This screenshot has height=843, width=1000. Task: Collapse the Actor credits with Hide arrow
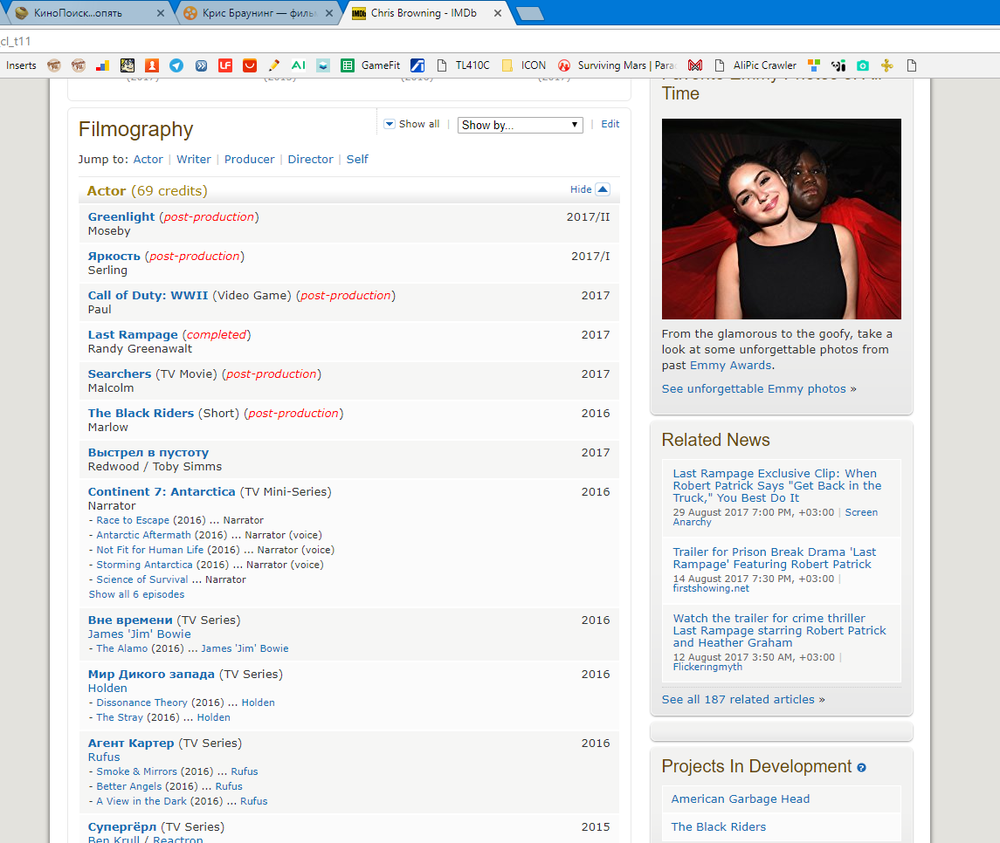click(602, 189)
